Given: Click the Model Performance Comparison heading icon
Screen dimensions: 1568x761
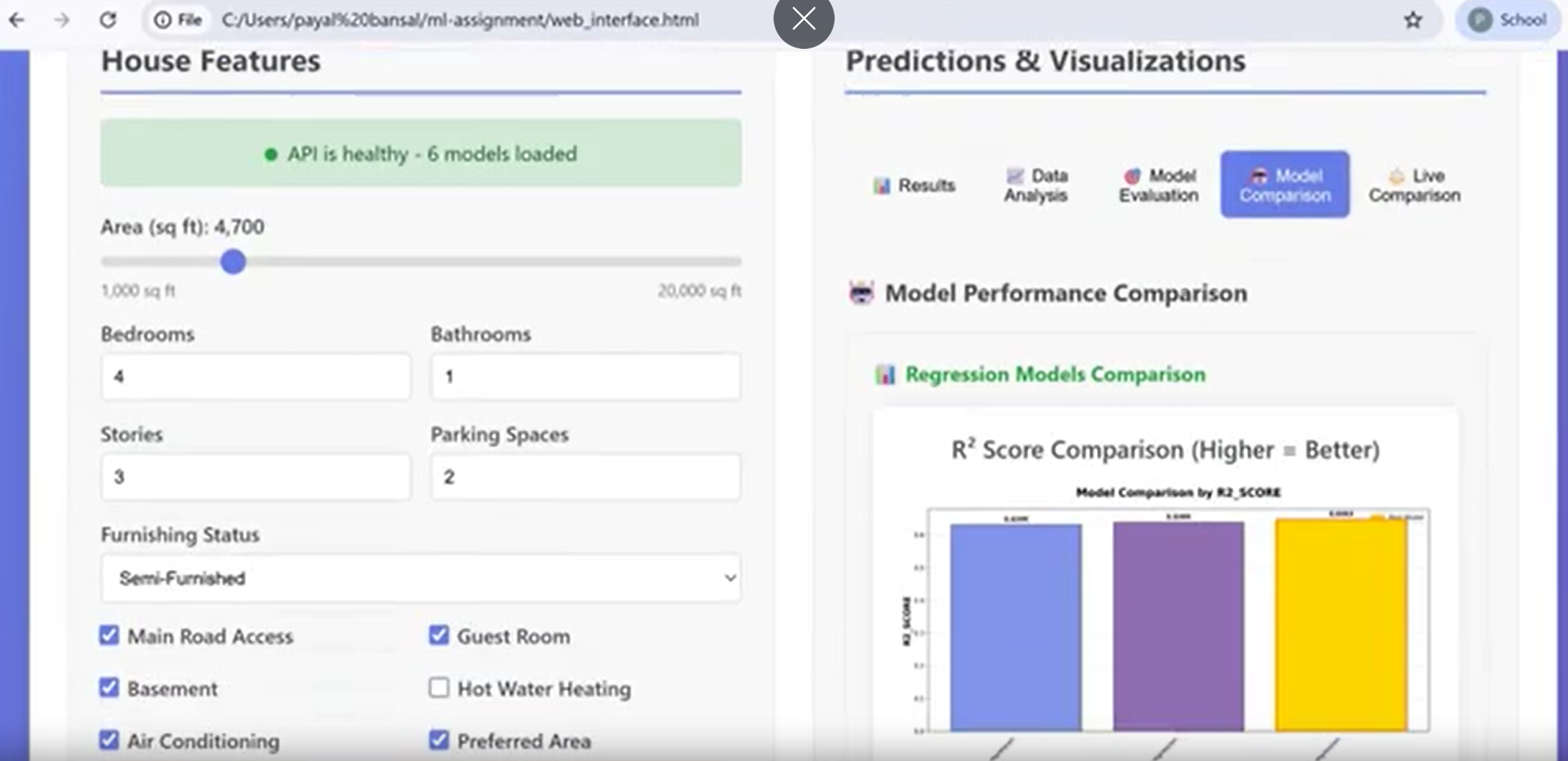Looking at the screenshot, I should [x=861, y=293].
